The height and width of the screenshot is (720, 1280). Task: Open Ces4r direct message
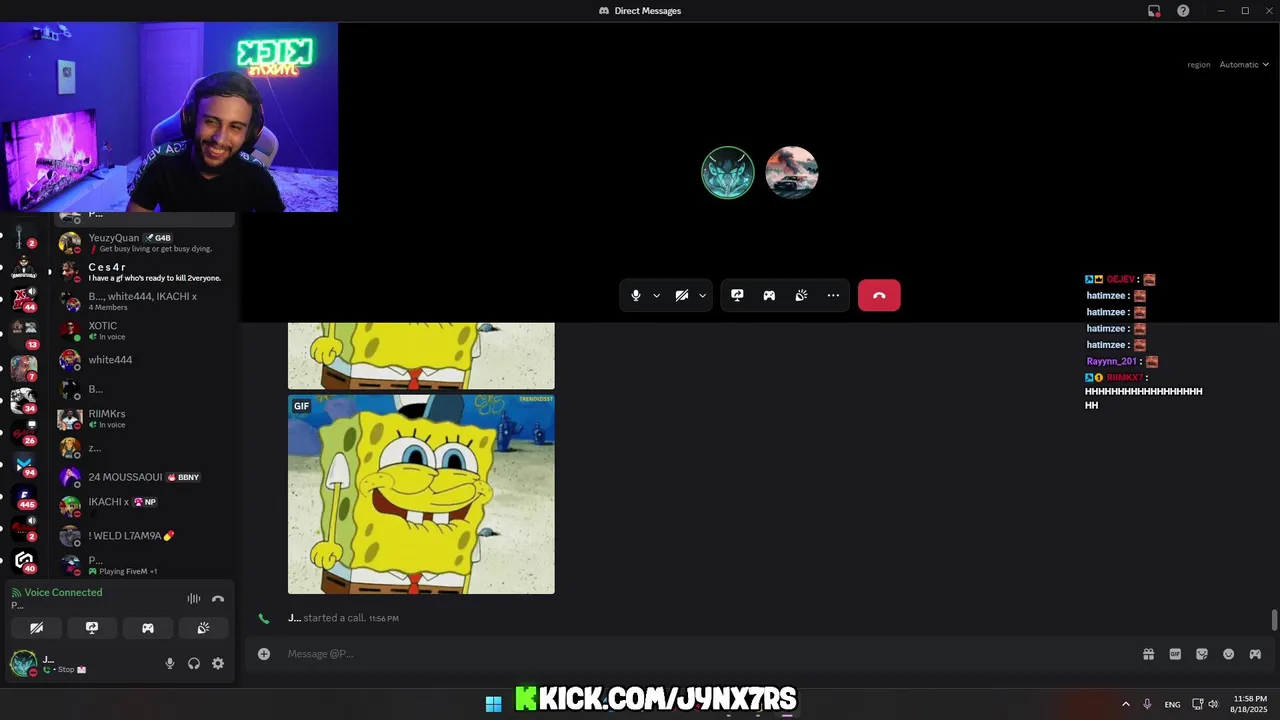[143, 272]
